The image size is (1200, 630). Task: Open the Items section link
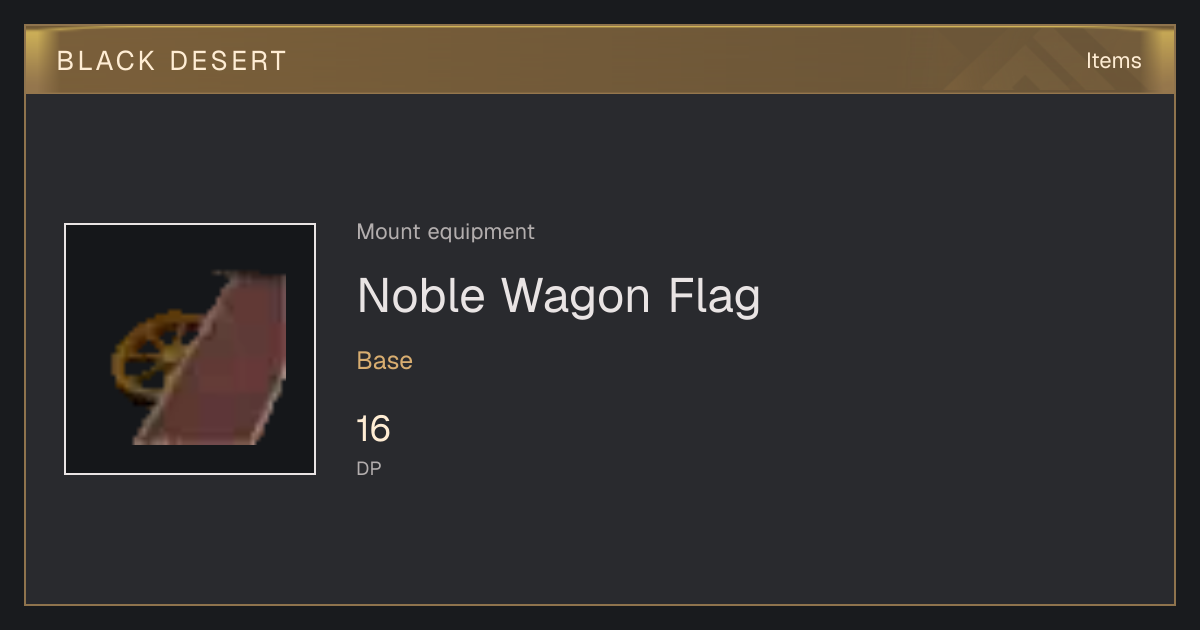1113,61
